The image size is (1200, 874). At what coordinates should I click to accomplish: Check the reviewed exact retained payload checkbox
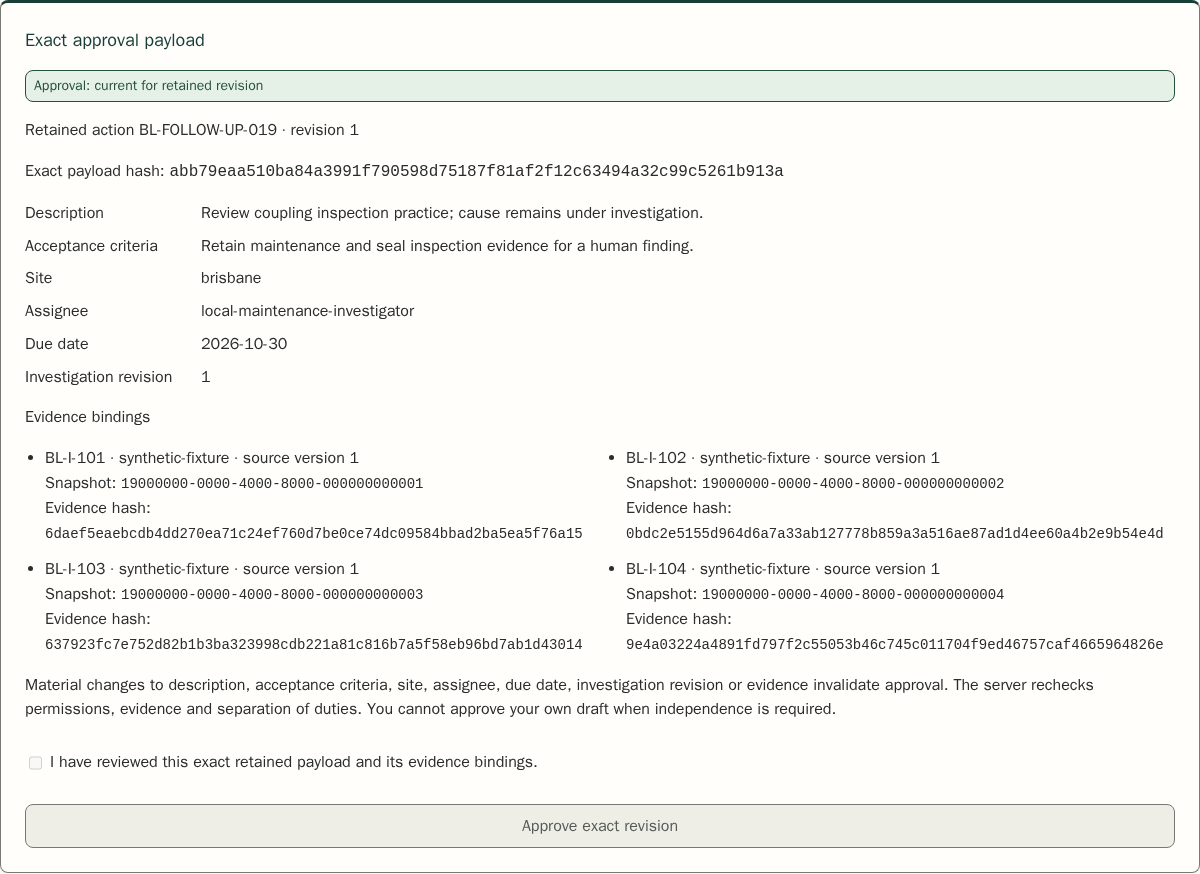(x=36, y=763)
